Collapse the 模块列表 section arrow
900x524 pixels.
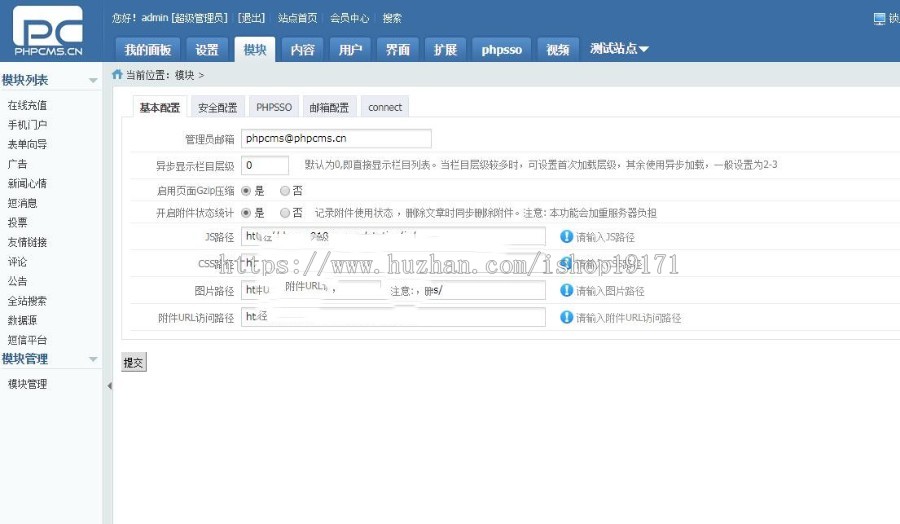[x=93, y=80]
